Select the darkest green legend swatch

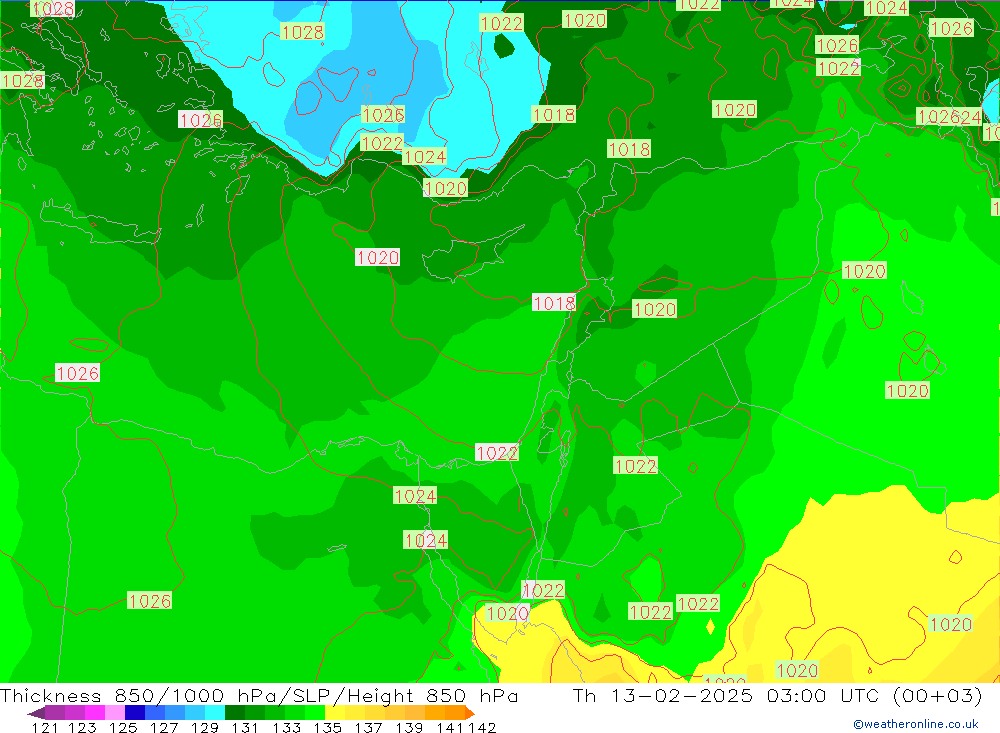(x=235, y=713)
